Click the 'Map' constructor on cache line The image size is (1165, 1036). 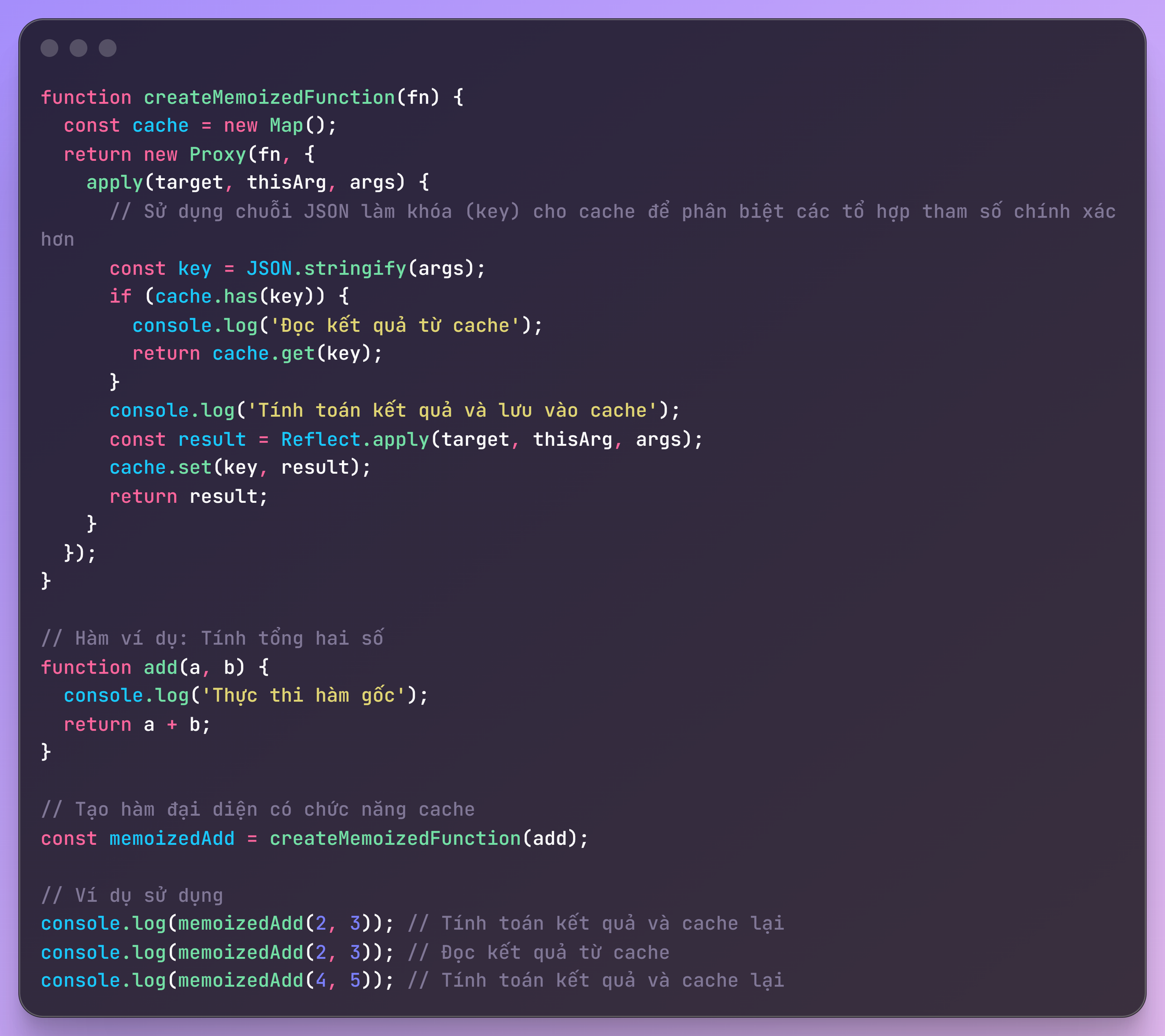286,126
